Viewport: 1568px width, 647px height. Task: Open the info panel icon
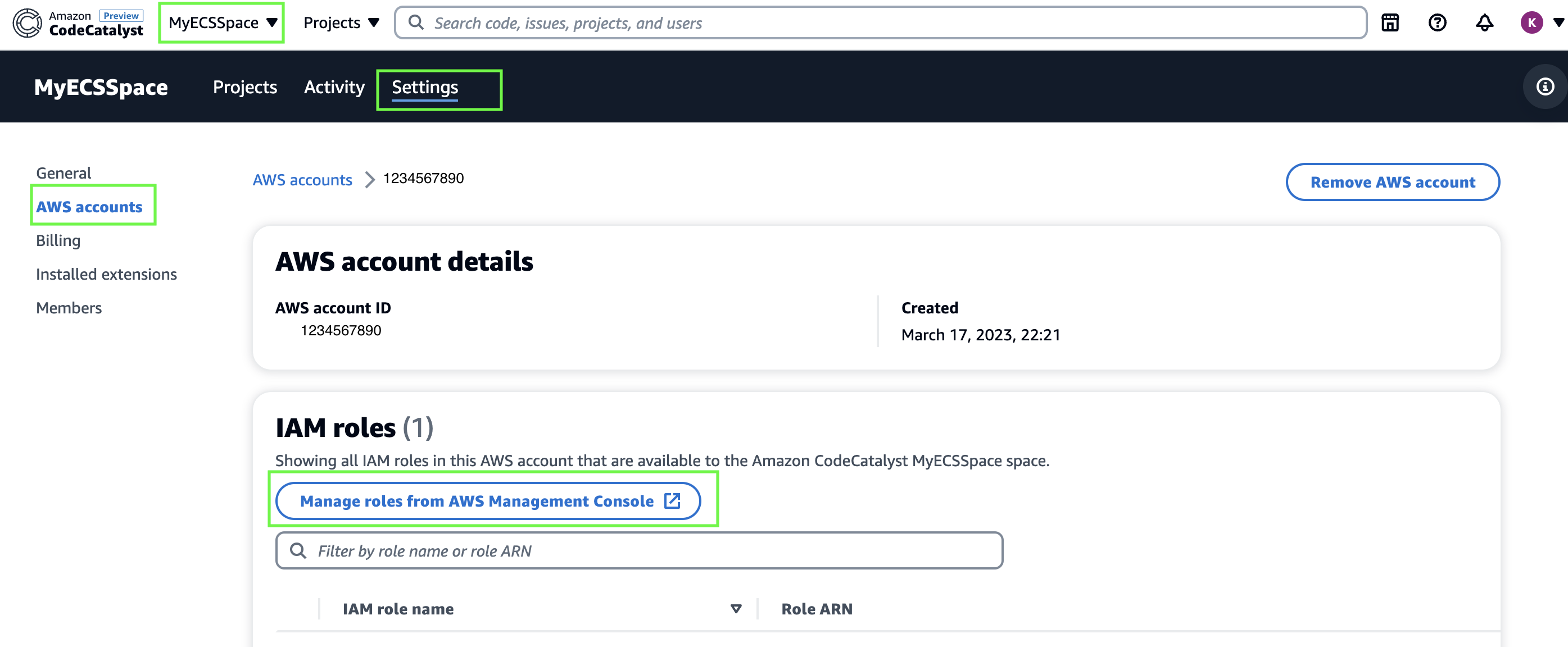pyautogui.click(x=1545, y=86)
